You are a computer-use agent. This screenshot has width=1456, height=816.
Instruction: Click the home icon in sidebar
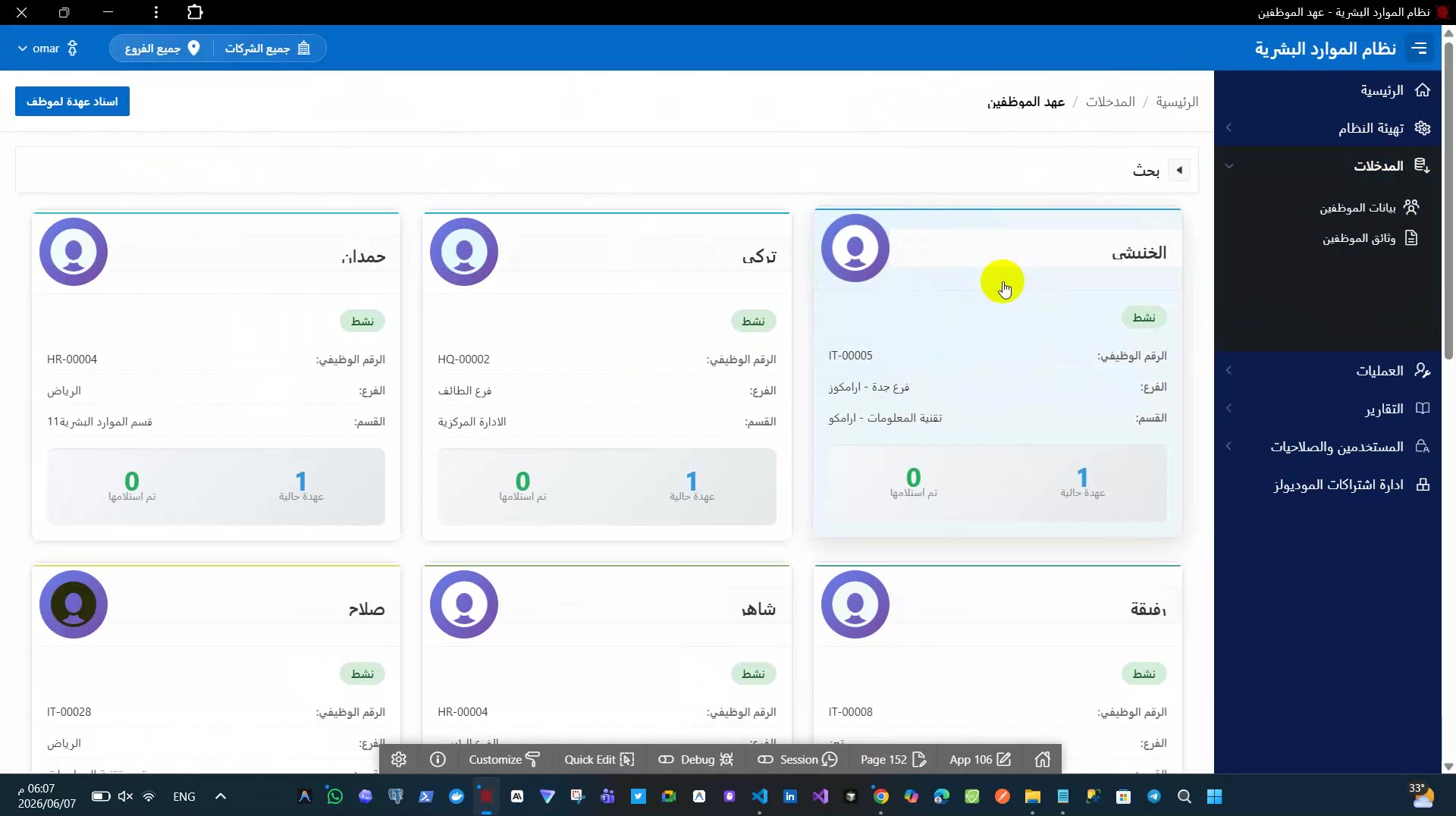click(1423, 90)
